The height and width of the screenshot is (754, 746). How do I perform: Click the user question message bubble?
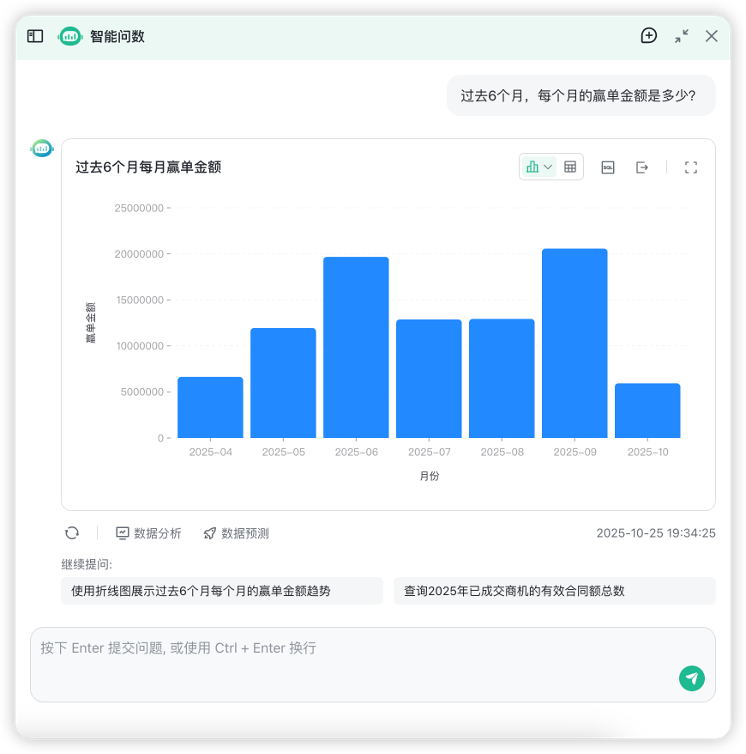tap(580, 96)
